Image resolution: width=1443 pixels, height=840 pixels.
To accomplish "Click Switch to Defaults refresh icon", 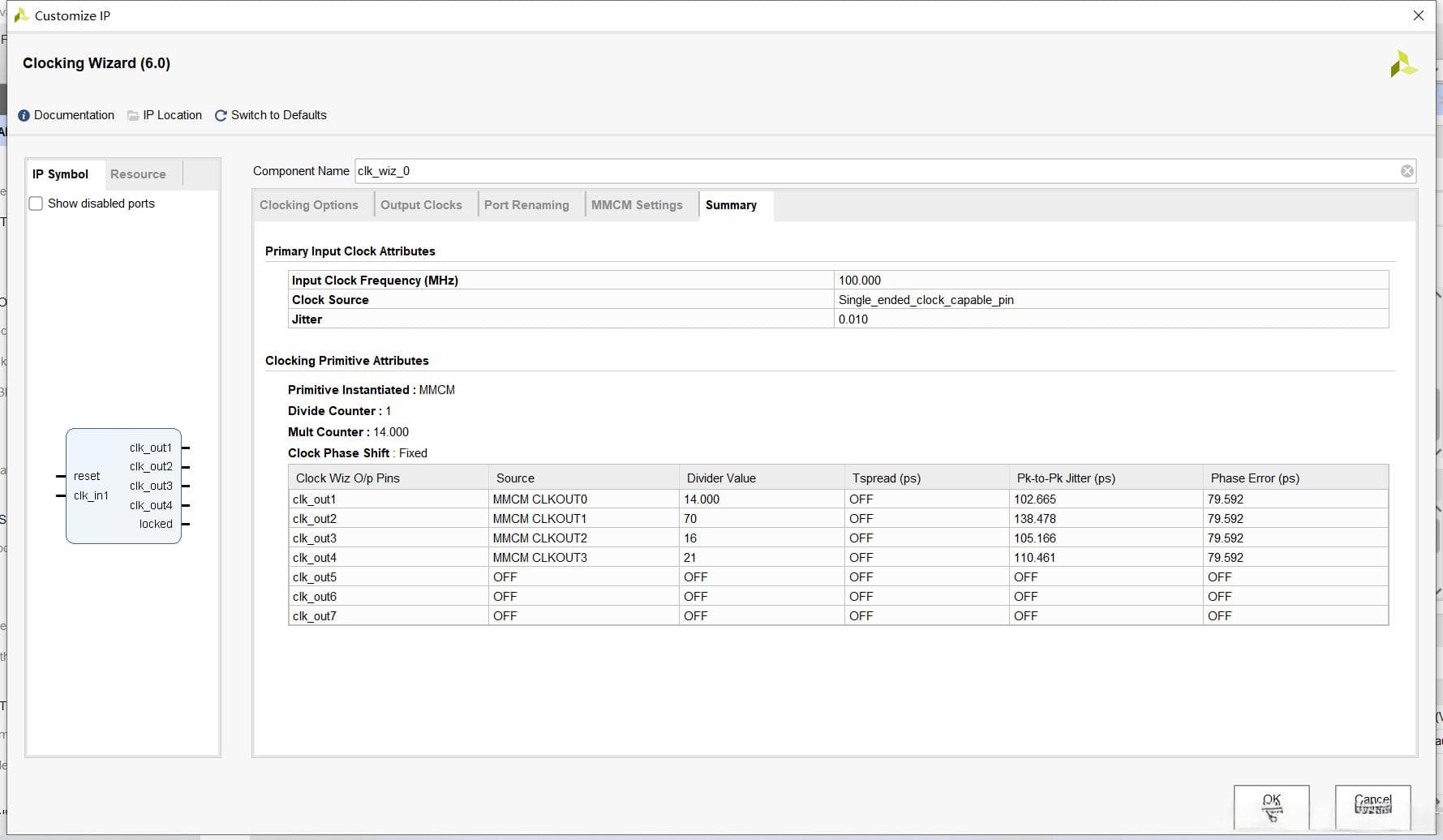I will click(x=221, y=115).
